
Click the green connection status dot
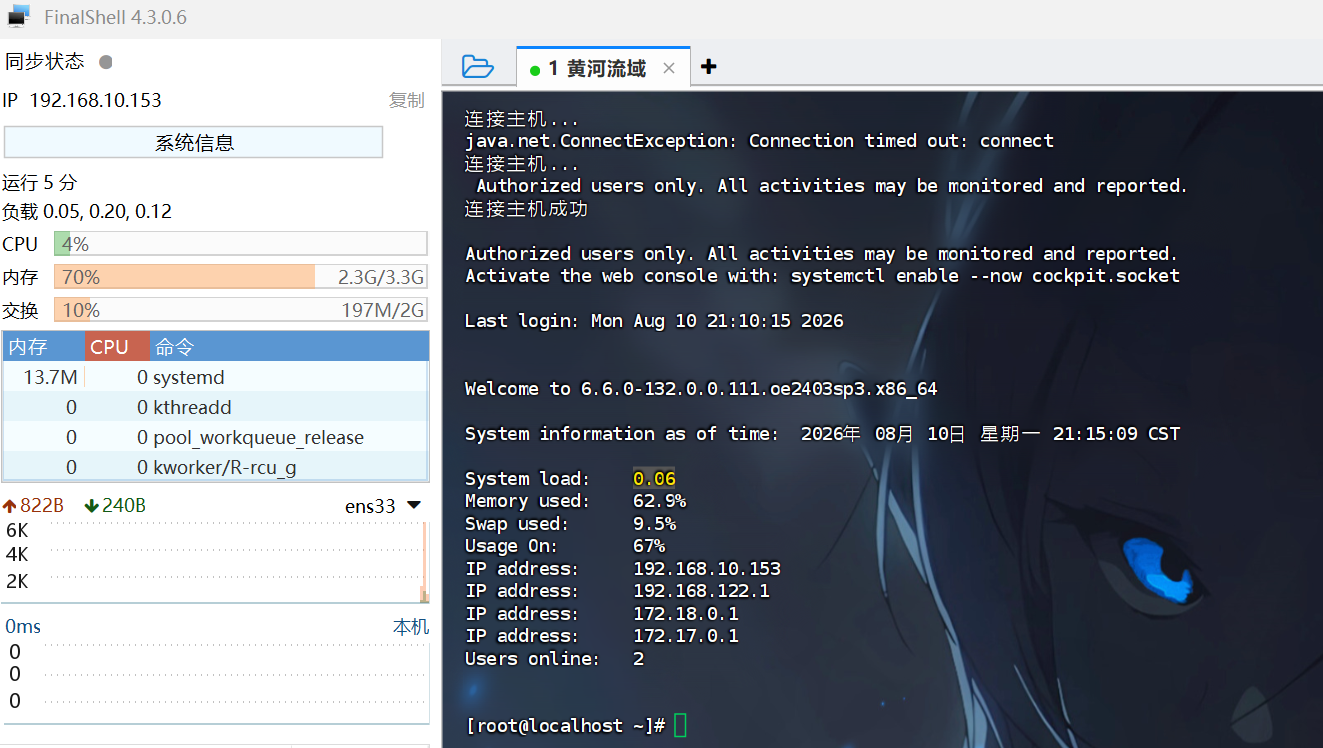click(x=535, y=70)
